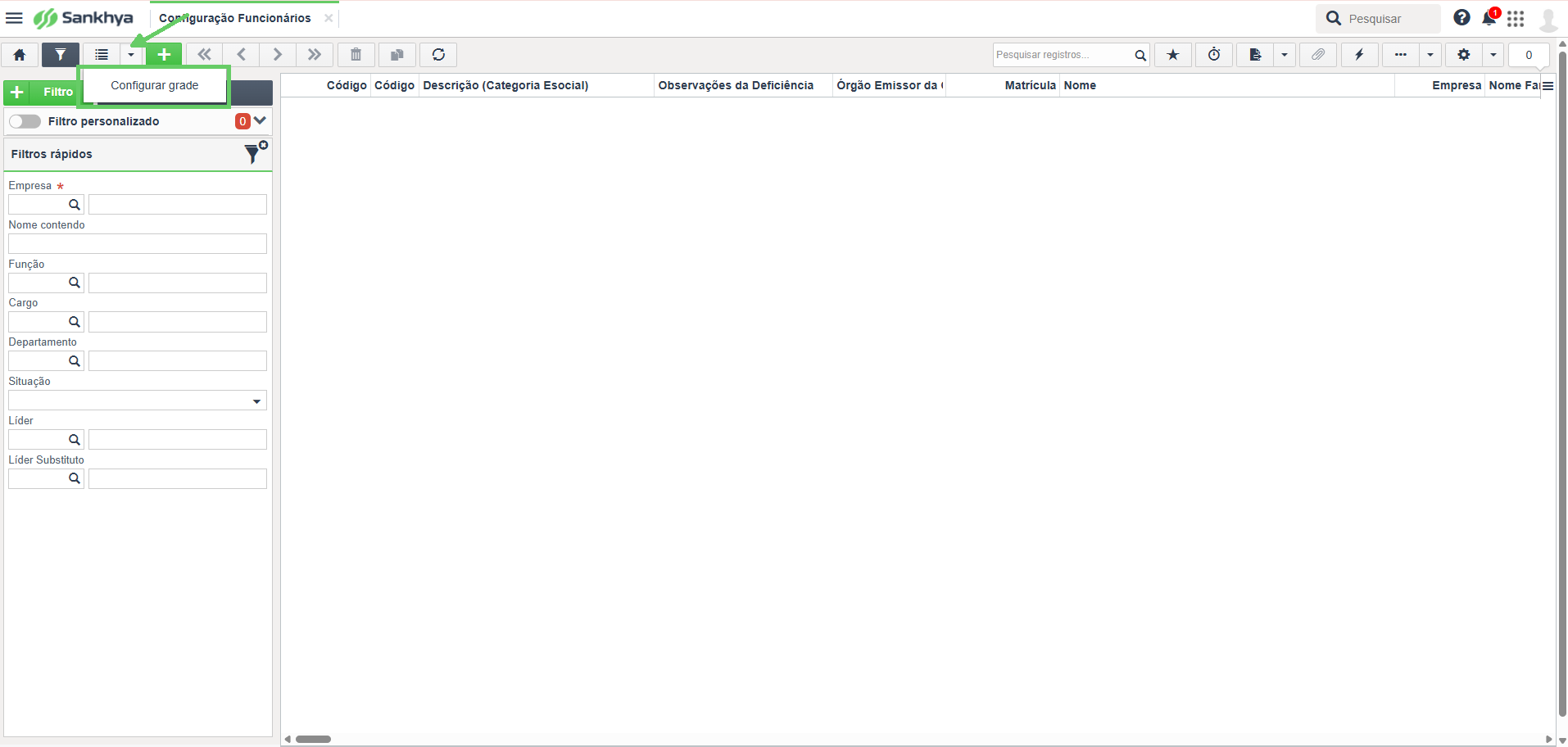Click the quick filters configure funnel
This screenshot has height=747, width=1568.
(256, 152)
